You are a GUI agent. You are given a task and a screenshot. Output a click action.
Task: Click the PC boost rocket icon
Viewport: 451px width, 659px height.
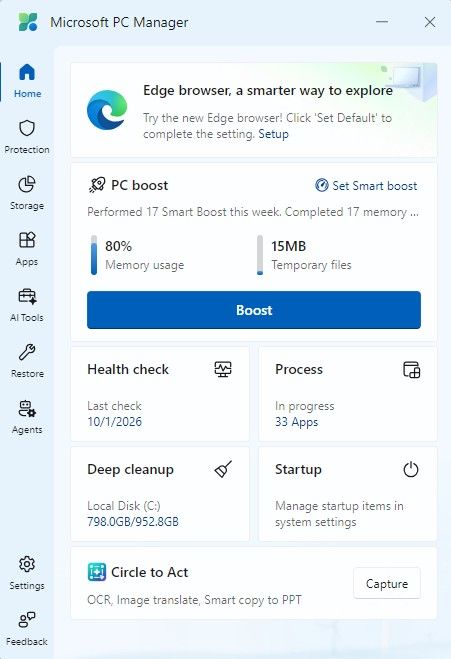pos(97,185)
